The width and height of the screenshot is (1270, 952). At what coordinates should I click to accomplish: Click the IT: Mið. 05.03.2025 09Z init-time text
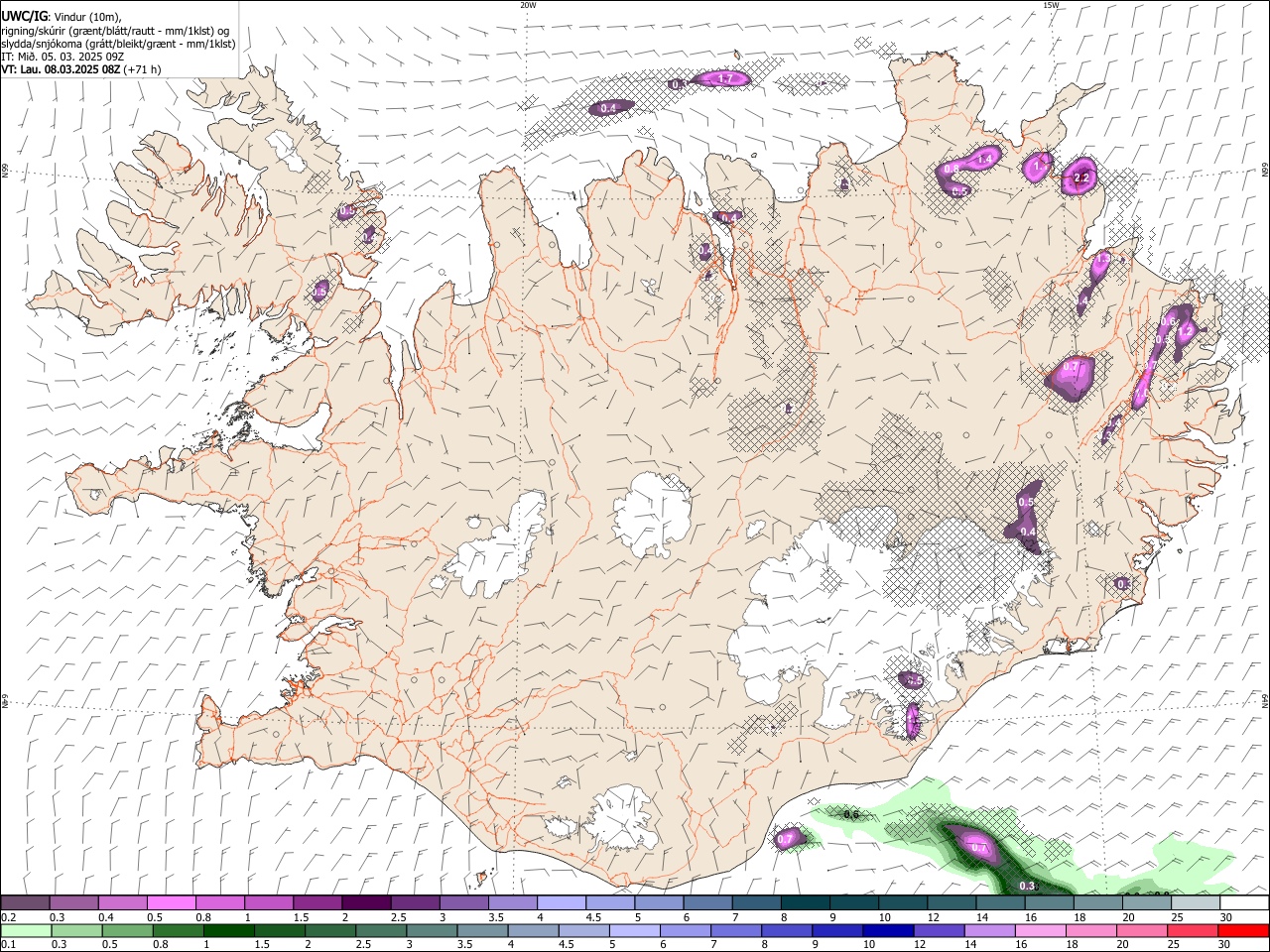click(x=63, y=57)
